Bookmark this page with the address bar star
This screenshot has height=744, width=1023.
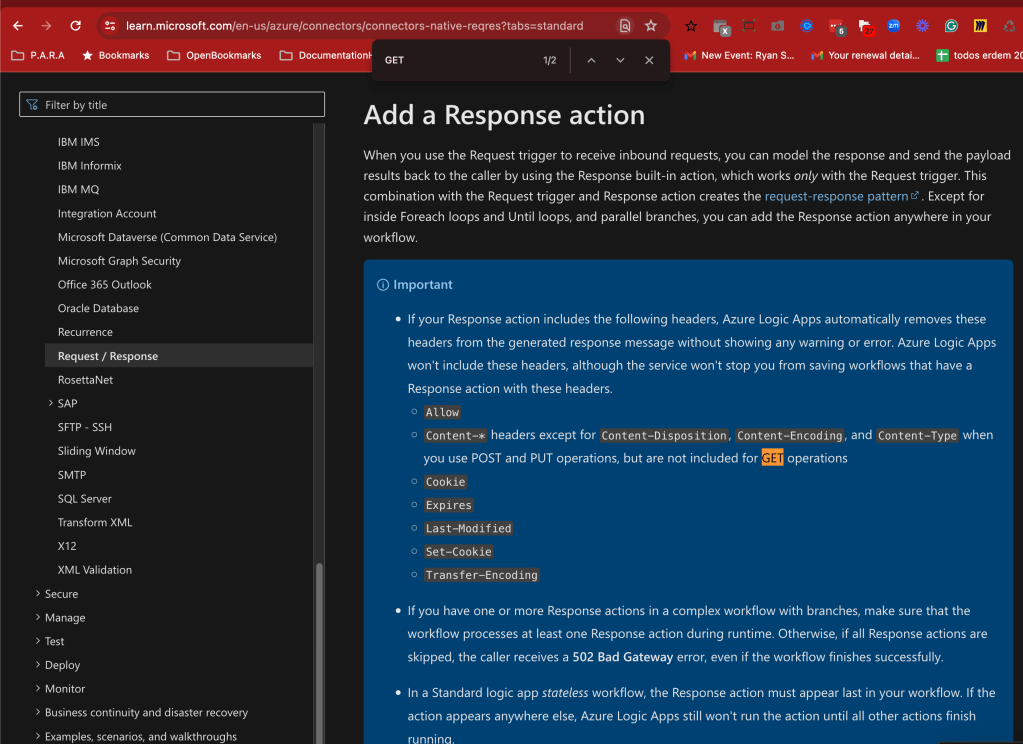[650, 26]
